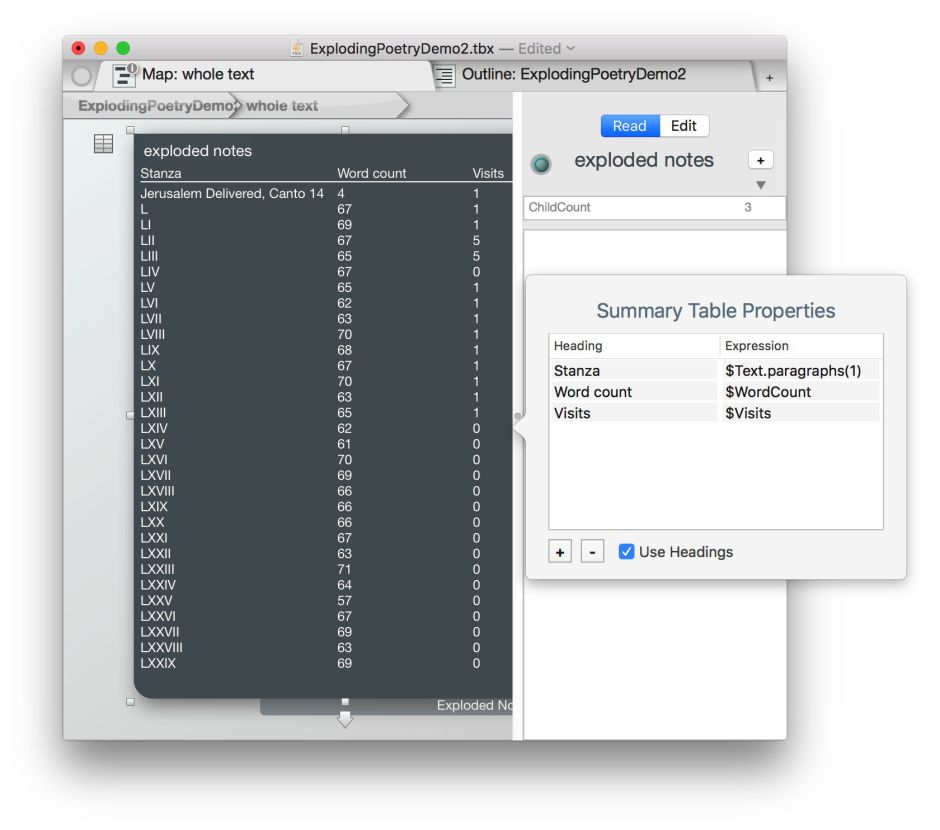This screenshot has width=940, height=830.
Task: Select the Map: whole text tab
Action: [198, 75]
